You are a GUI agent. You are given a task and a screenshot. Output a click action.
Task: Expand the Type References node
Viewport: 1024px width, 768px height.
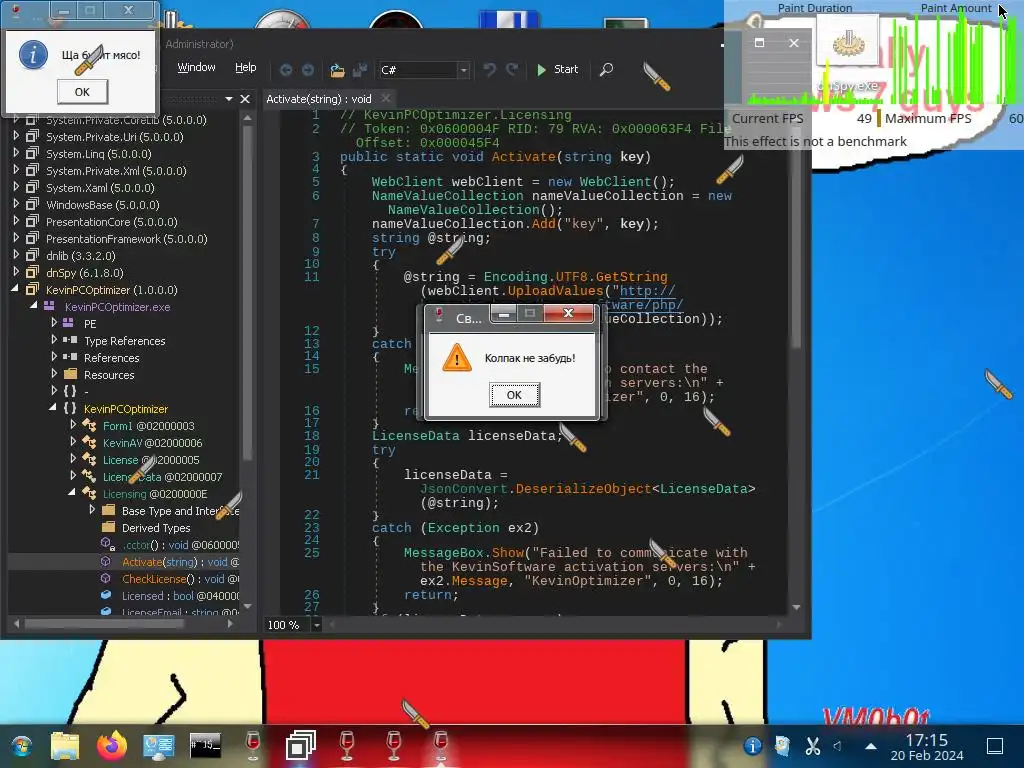tap(54, 340)
